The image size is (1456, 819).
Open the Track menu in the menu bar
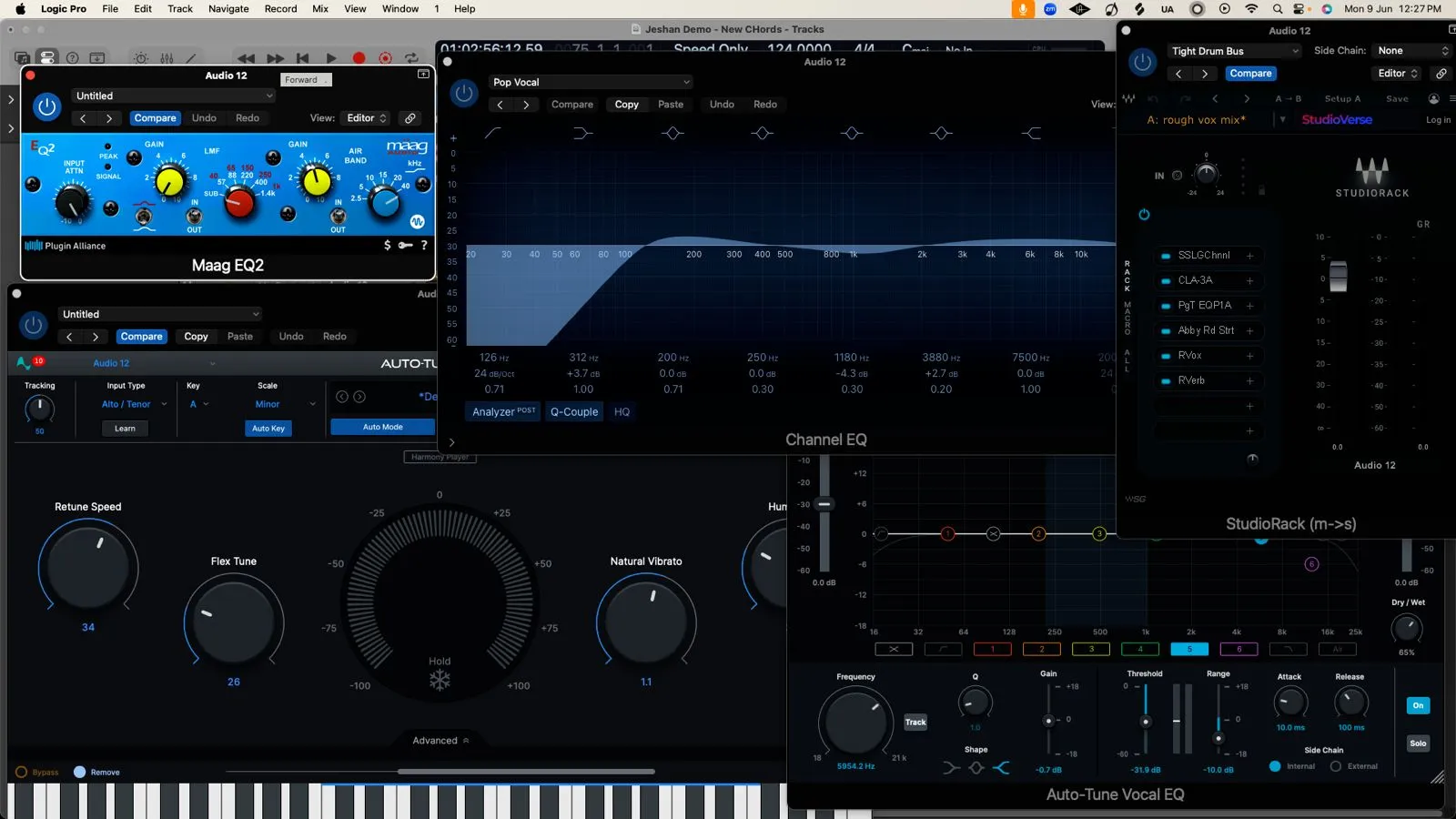click(x=179, y=8)
